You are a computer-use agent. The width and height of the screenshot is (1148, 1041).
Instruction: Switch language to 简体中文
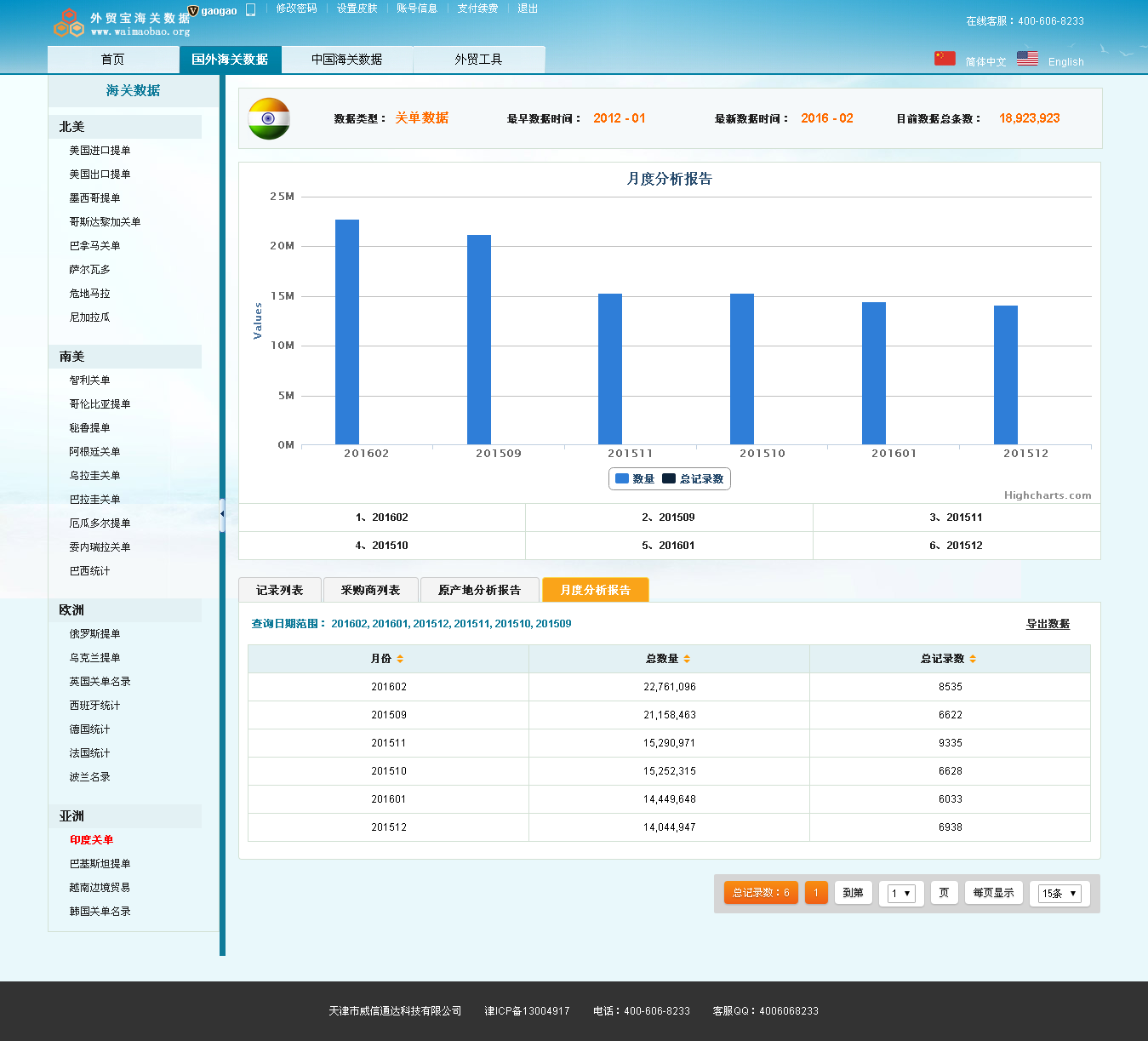pos(985,62)
